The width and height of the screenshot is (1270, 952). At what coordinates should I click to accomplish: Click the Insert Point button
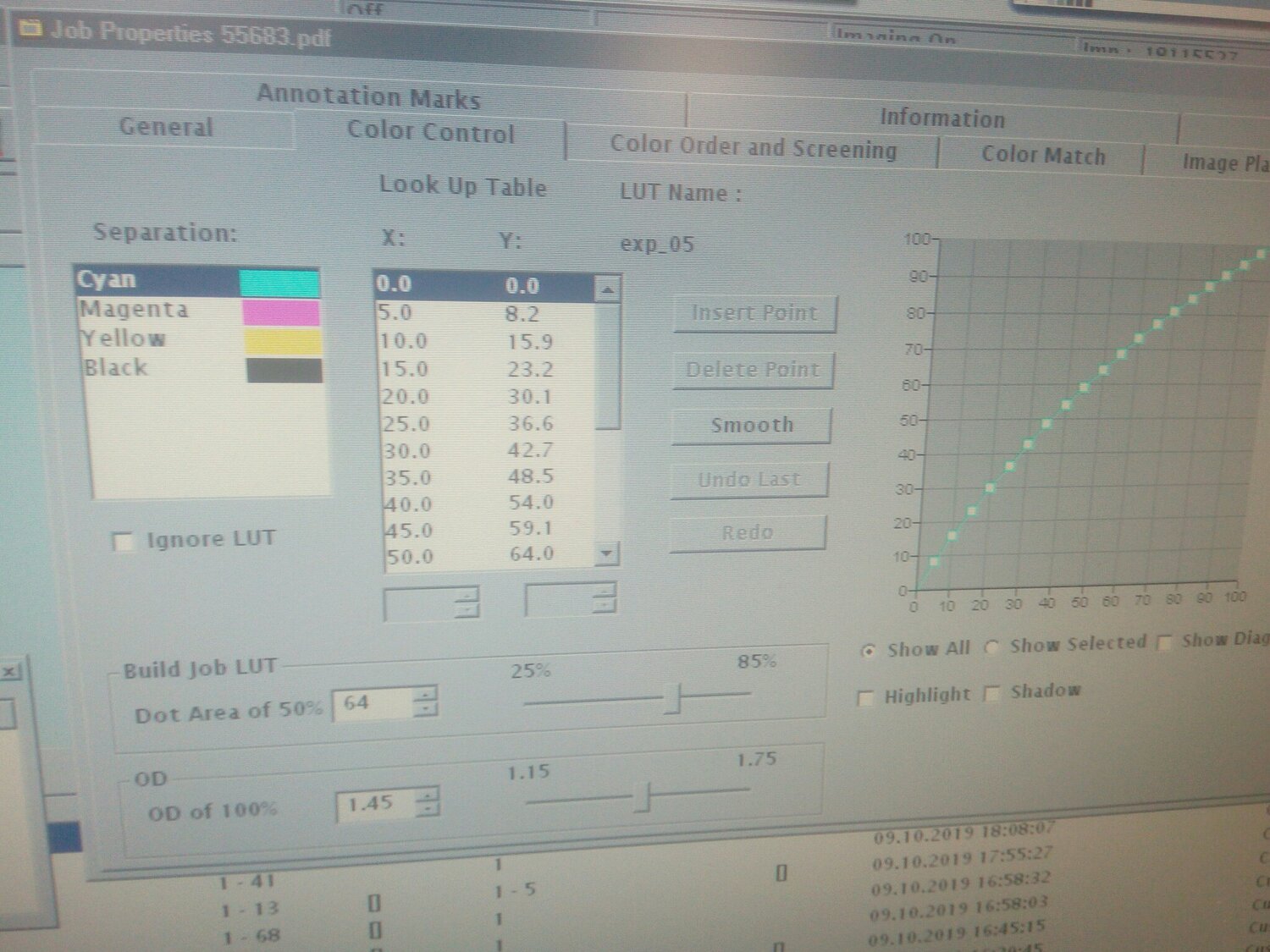[x=754, y=313]
